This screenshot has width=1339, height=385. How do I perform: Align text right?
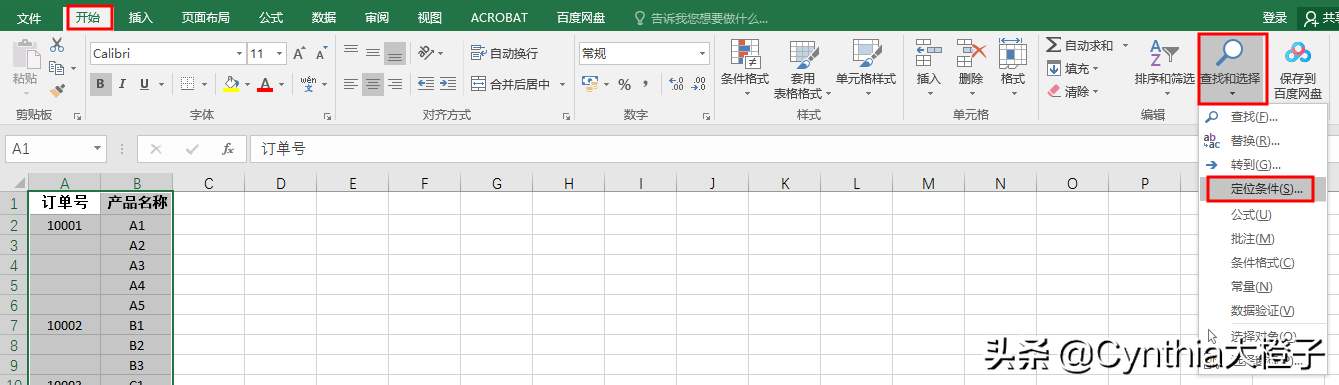pyautogui.click(x=394, y=84)
